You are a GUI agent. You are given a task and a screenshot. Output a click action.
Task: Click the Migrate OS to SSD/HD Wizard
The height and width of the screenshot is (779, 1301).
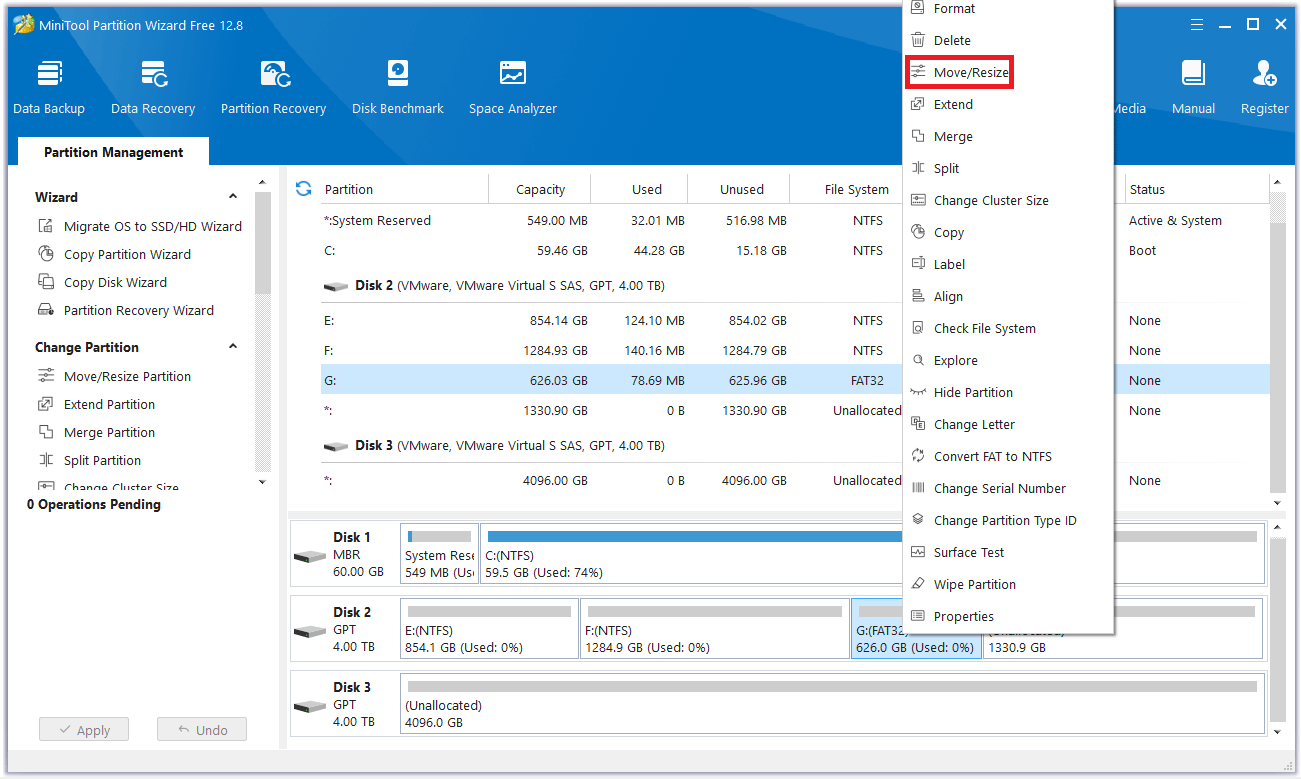140,226
